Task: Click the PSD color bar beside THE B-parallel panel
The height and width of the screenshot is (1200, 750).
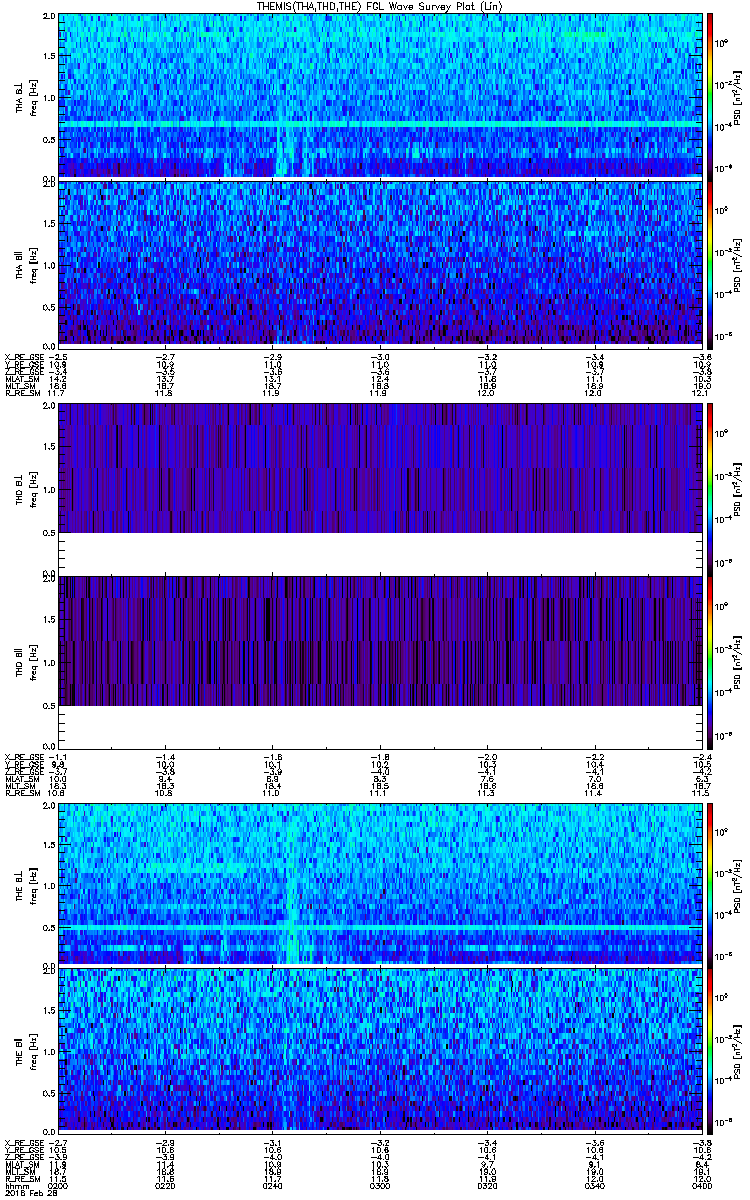Action: [x=711, y=1049]
